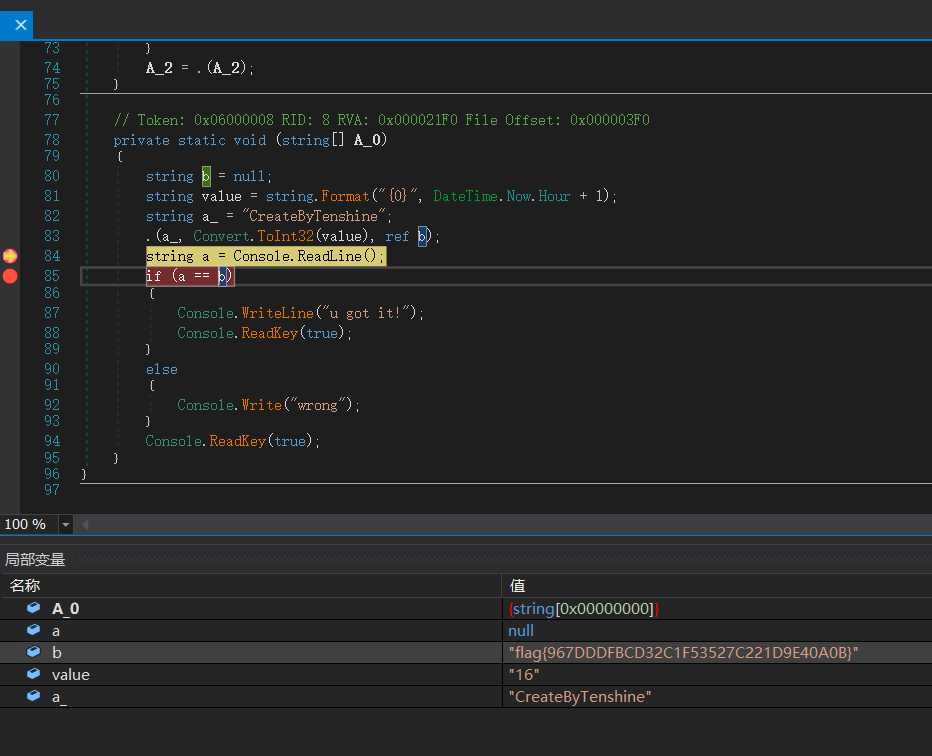Image resolution: width=932 pixels, height=756 pixels.
Task: Select the 值 column header
Action: (517, 586)
